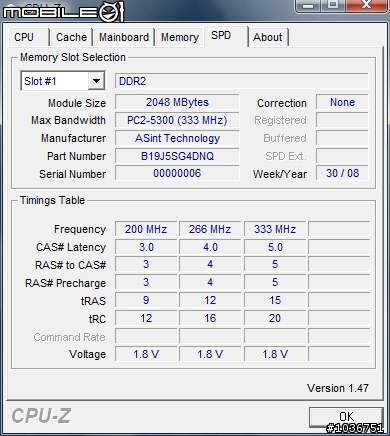Minimize the CPU-Z window

[x=308, y=6]
